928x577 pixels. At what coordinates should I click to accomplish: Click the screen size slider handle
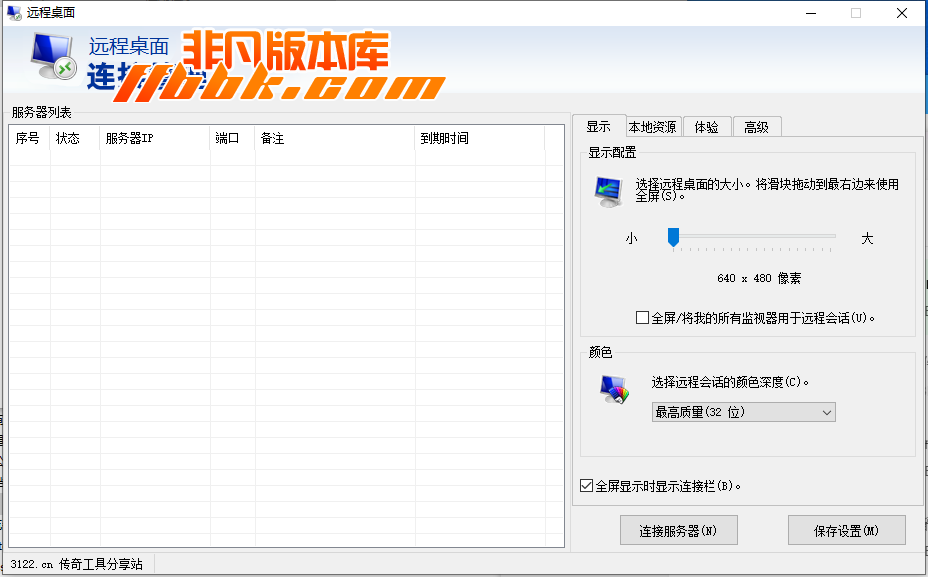point(673,236)
